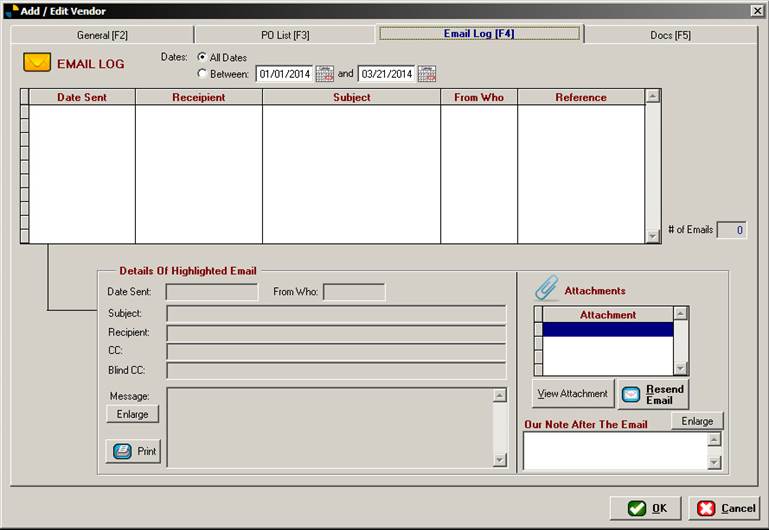The image size is (769, 530).
Task: Open calendar picker for end date
Action: (x=427, y=73)
